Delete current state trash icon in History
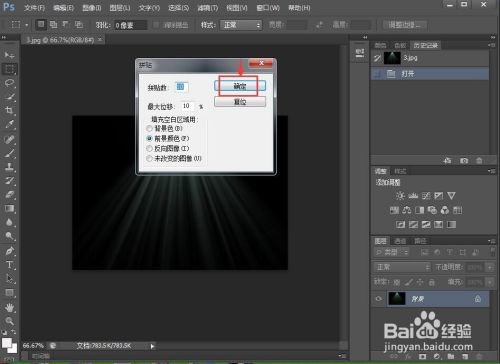The height and width of the screenshot is (364, 500). 479,161
